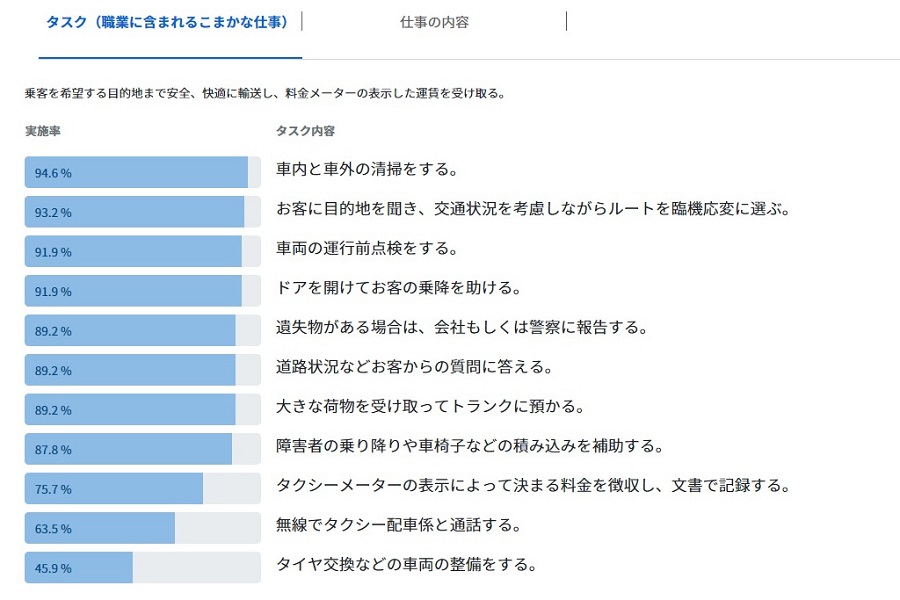This screenshot has width=900, height=600.
Task: Select the タスク（職業に含まれるこまかな仕事） tab
Action: point(167,22)
